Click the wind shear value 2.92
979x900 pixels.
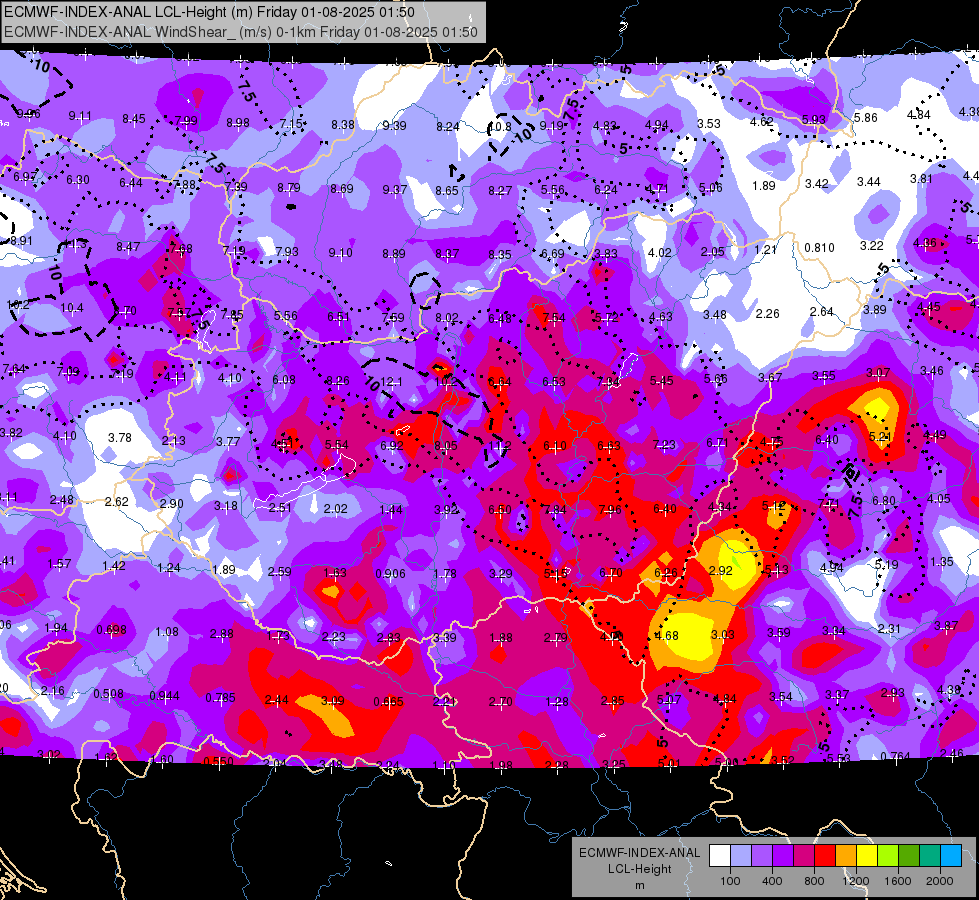(721, 570)
